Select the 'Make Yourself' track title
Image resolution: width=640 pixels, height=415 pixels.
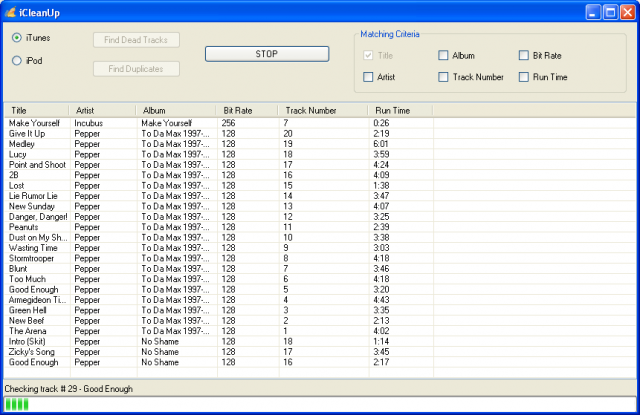[x=34, y=123]
